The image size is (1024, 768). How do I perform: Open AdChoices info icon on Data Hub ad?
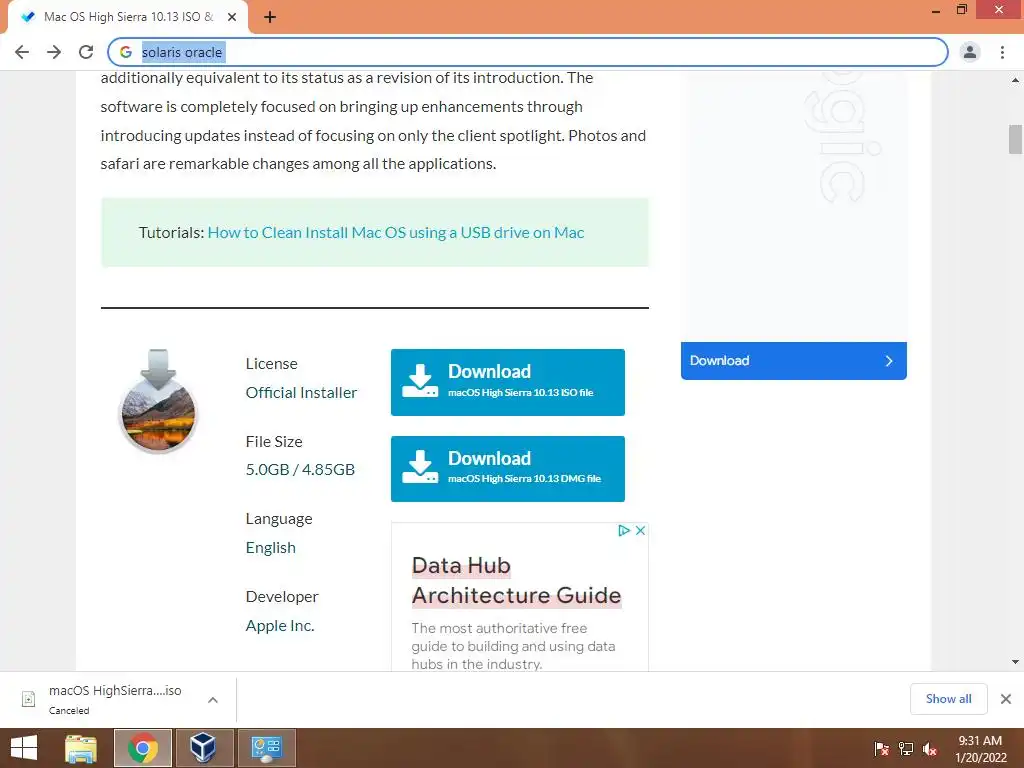point(624,530)
